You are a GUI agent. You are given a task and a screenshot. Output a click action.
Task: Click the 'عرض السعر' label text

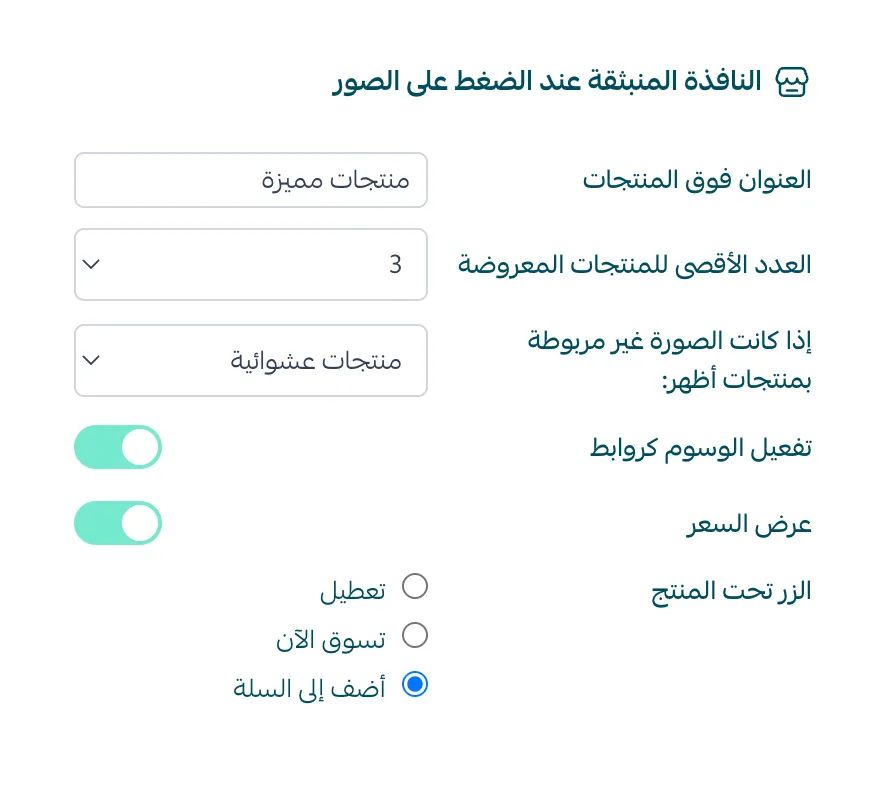click(x=748, y=526)
